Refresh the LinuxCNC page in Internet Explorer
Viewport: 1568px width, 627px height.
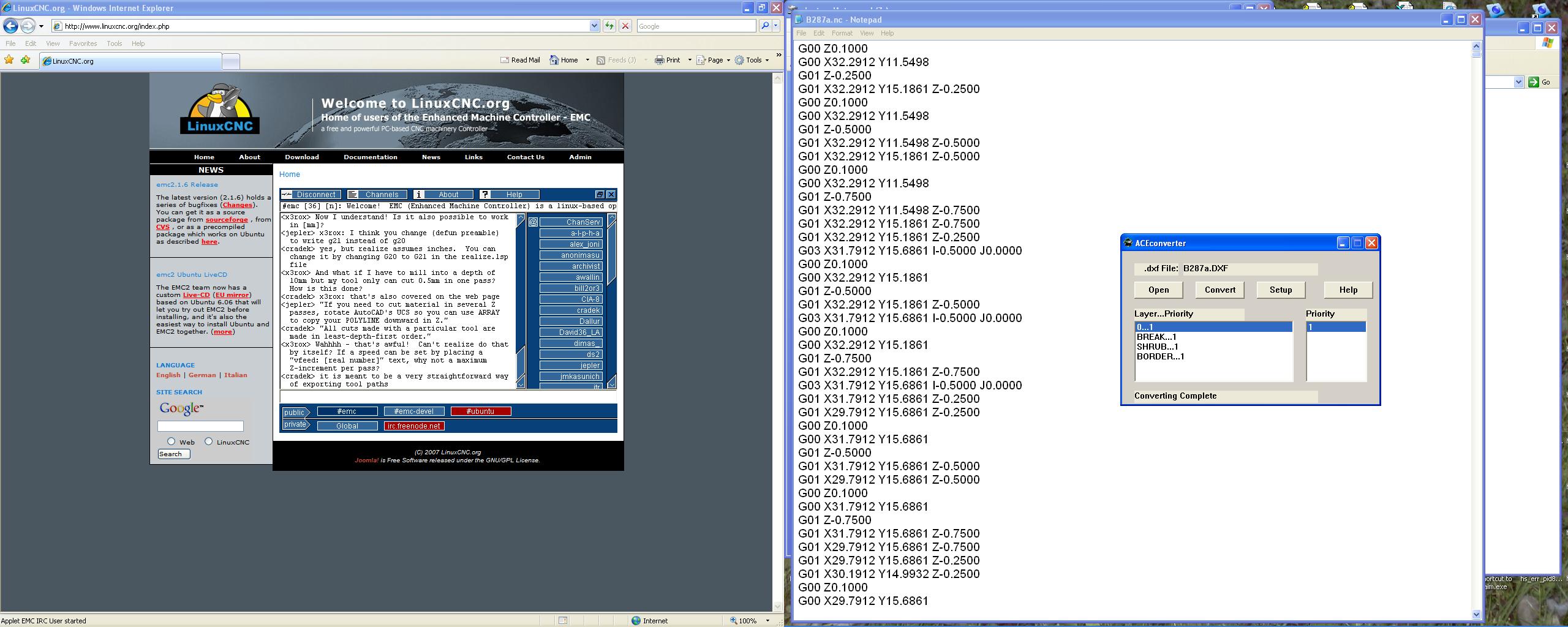tap(609, 26)
